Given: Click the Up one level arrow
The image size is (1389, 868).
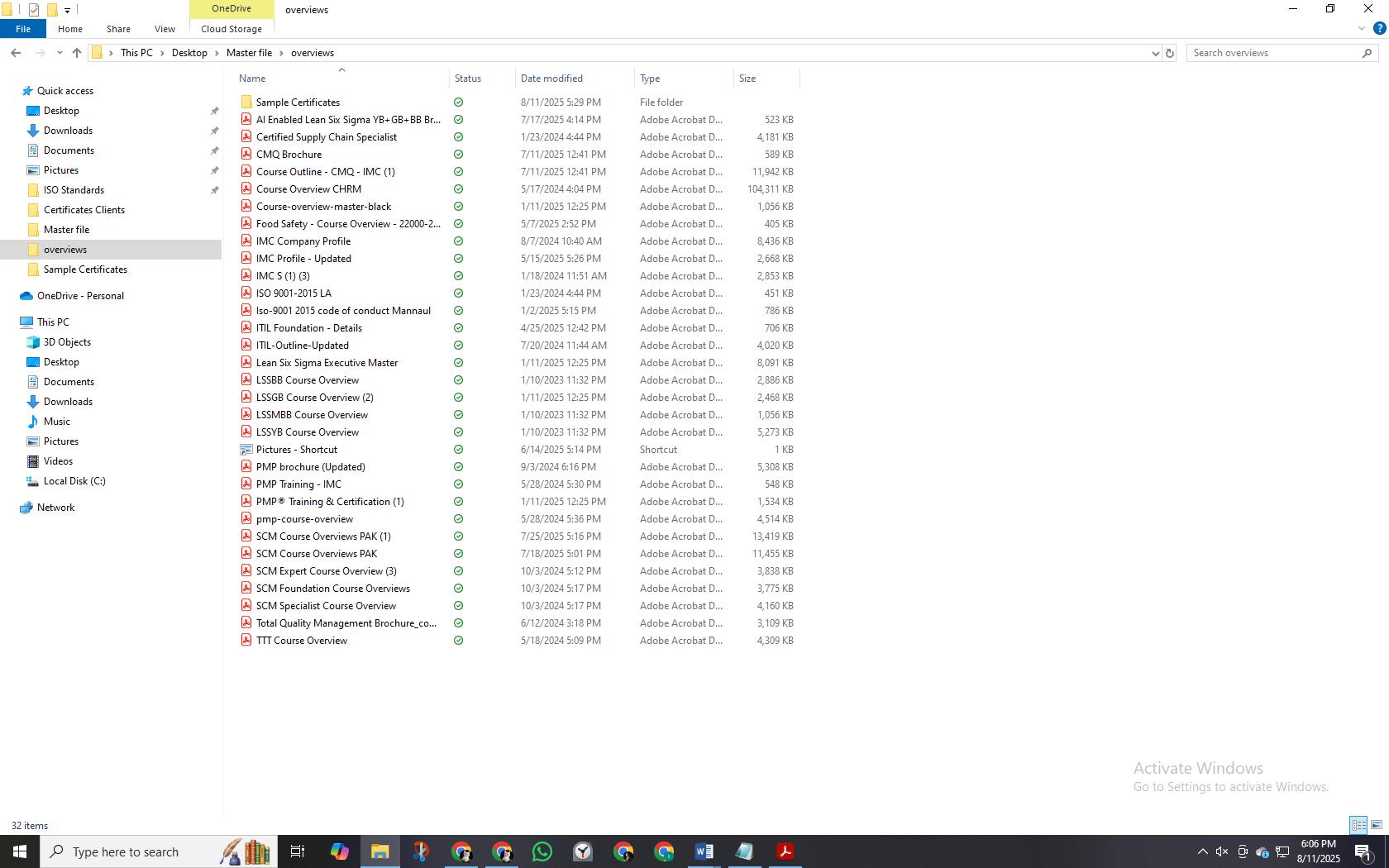Looking at the screenshot, I should tap(77, 53).
